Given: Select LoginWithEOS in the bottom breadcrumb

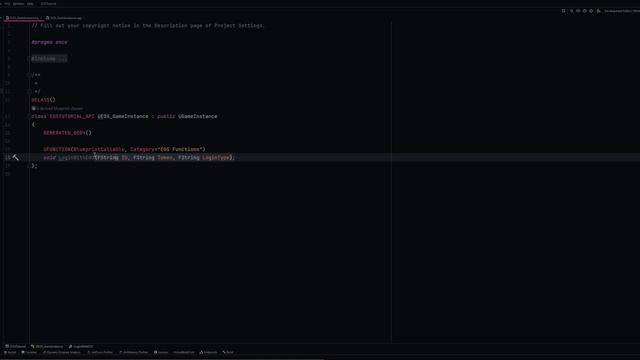Looking at the screenshot, I should point(81,347).
